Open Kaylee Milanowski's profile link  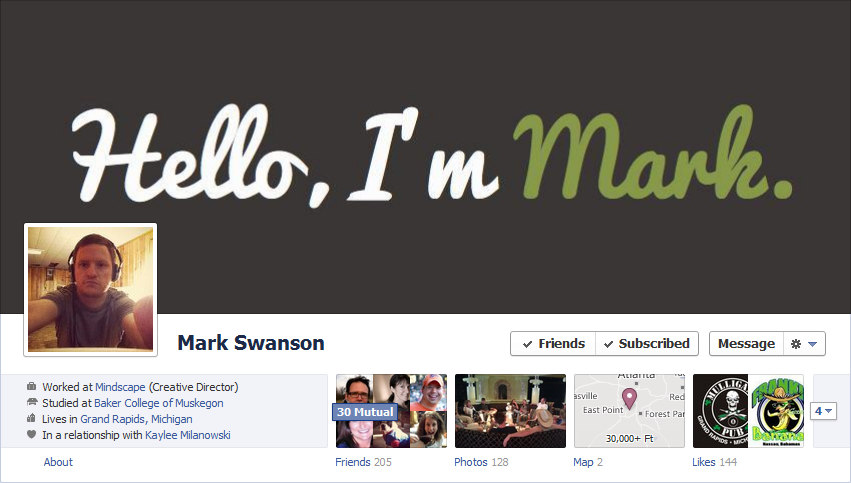188,435
